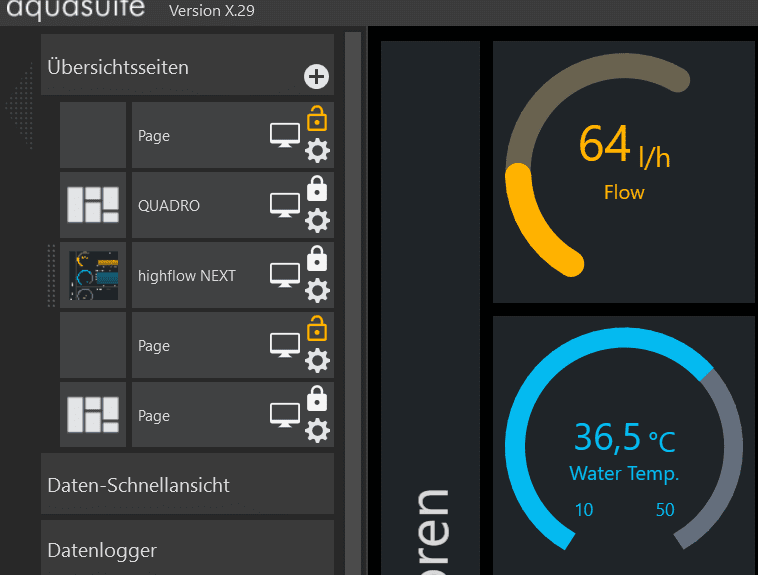The height and width of the screenshot is (575, 758).
Task: Expand the Datenlogger section
Action: (x=188, y=548)
